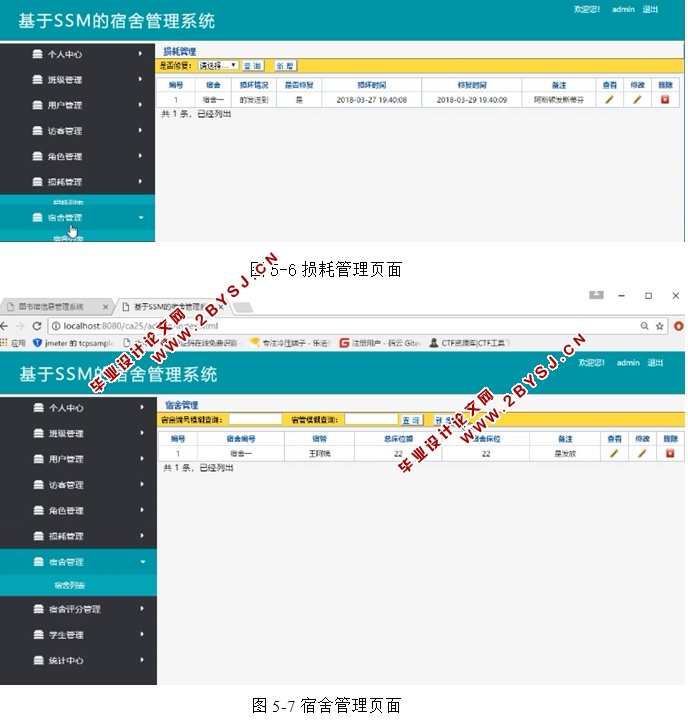Open 角色管理 menu in 损耗管理 page sidebar
688x723 pixels.
(x=65, y=157)
